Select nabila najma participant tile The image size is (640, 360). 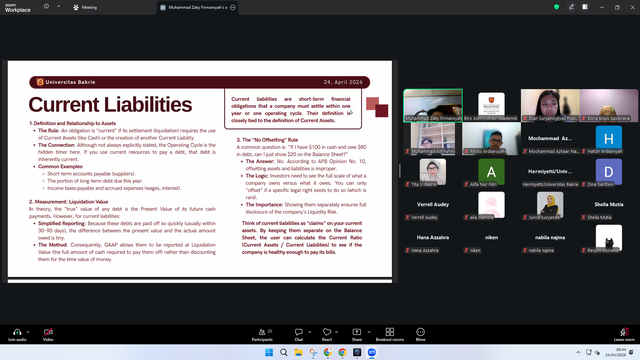click(x=550, y=238)
